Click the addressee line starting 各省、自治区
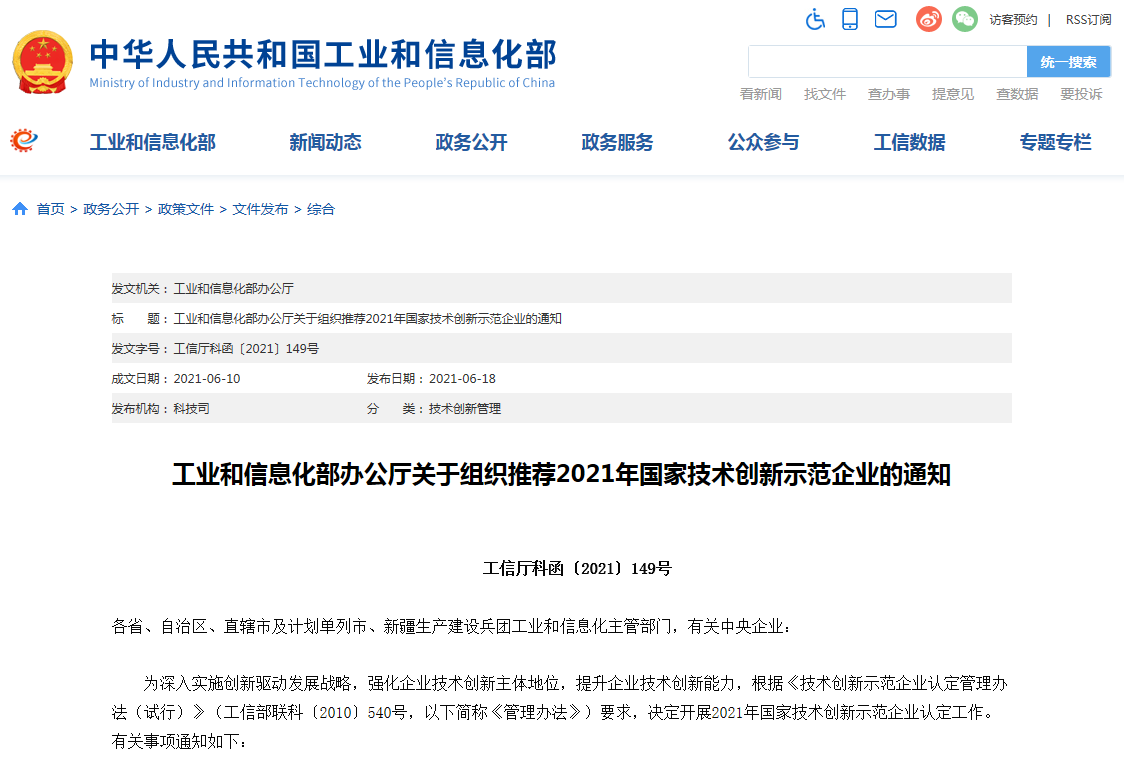The width and height of the screenshot is (1124, 766). point(452,627)
